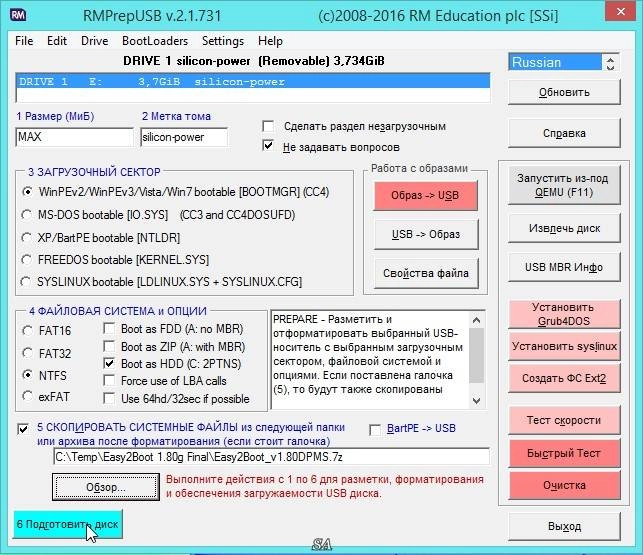Select XP/BartPE bootable [NTLDR] option
643x555 pixels.
[27, 238]
